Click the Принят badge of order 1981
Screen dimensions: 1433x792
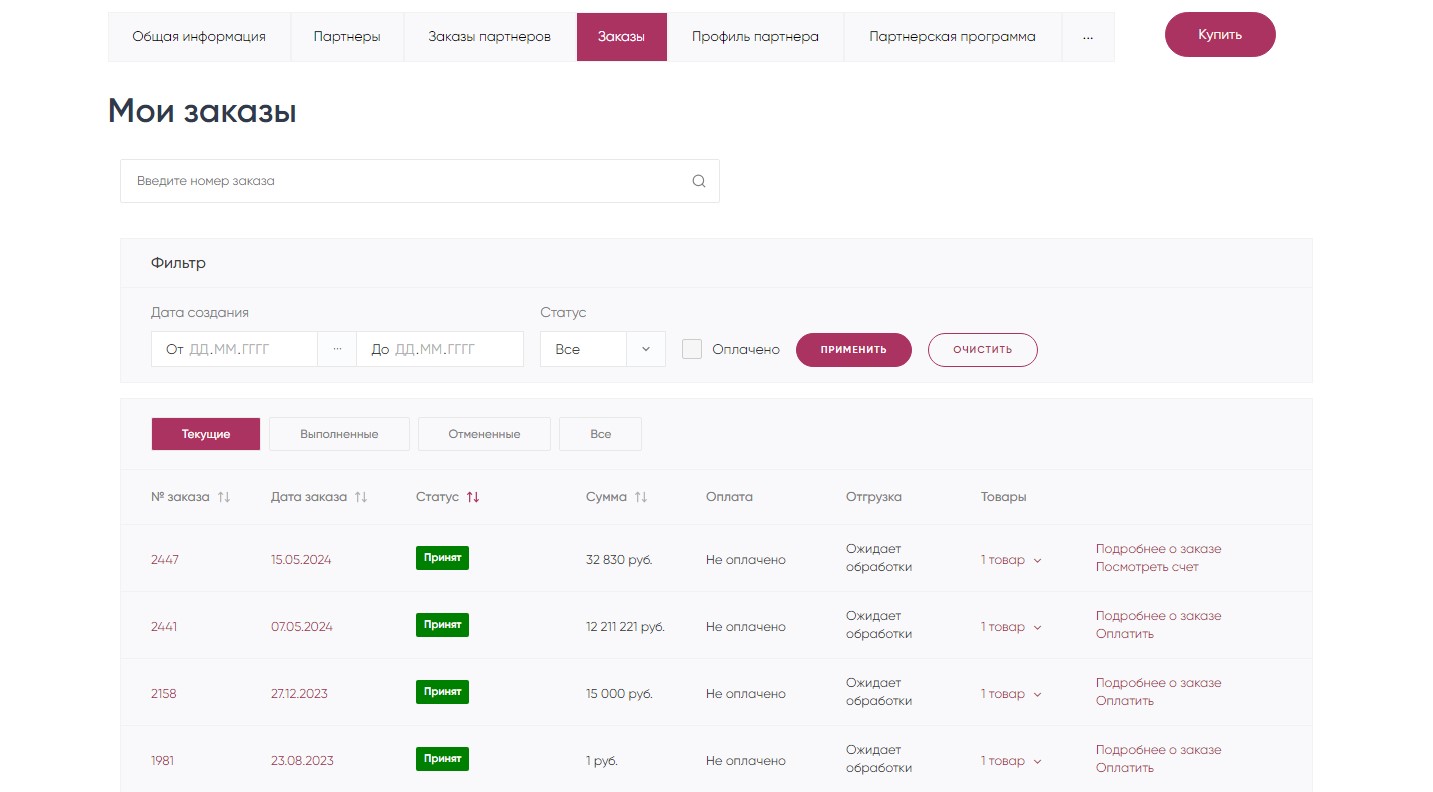[442, 759]
